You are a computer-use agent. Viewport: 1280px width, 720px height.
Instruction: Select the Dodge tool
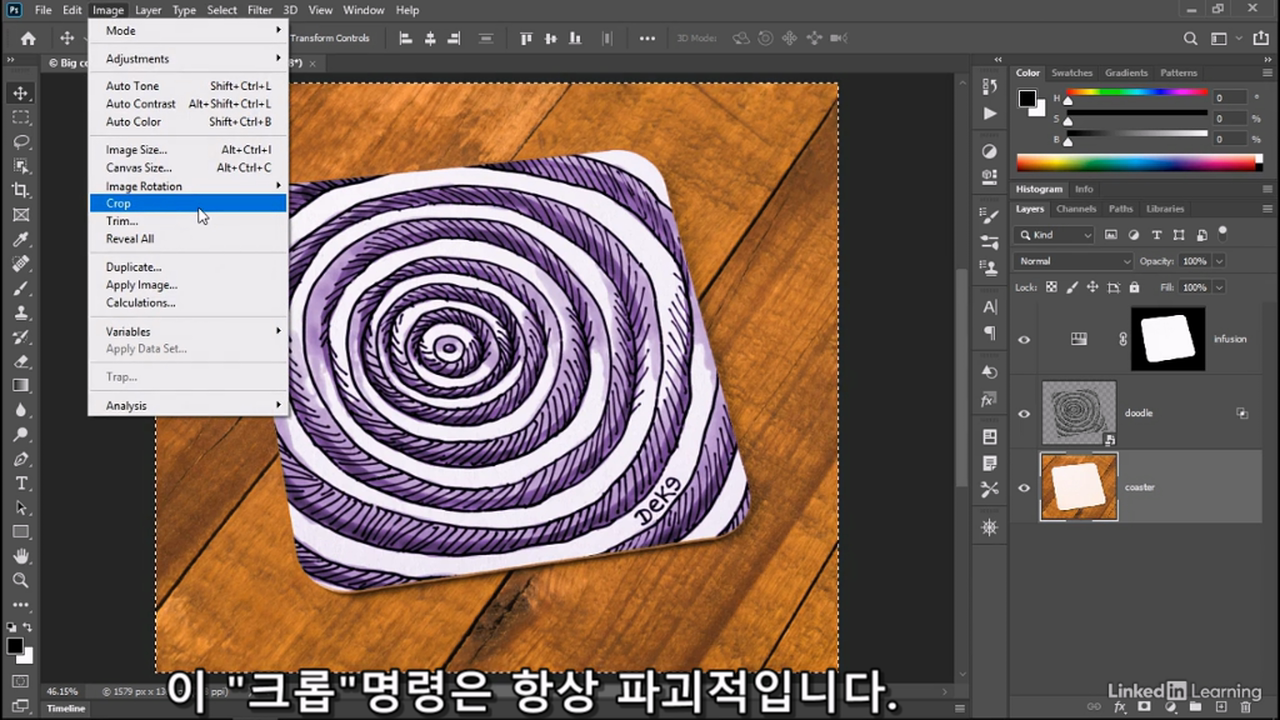[x=21, y=434]
